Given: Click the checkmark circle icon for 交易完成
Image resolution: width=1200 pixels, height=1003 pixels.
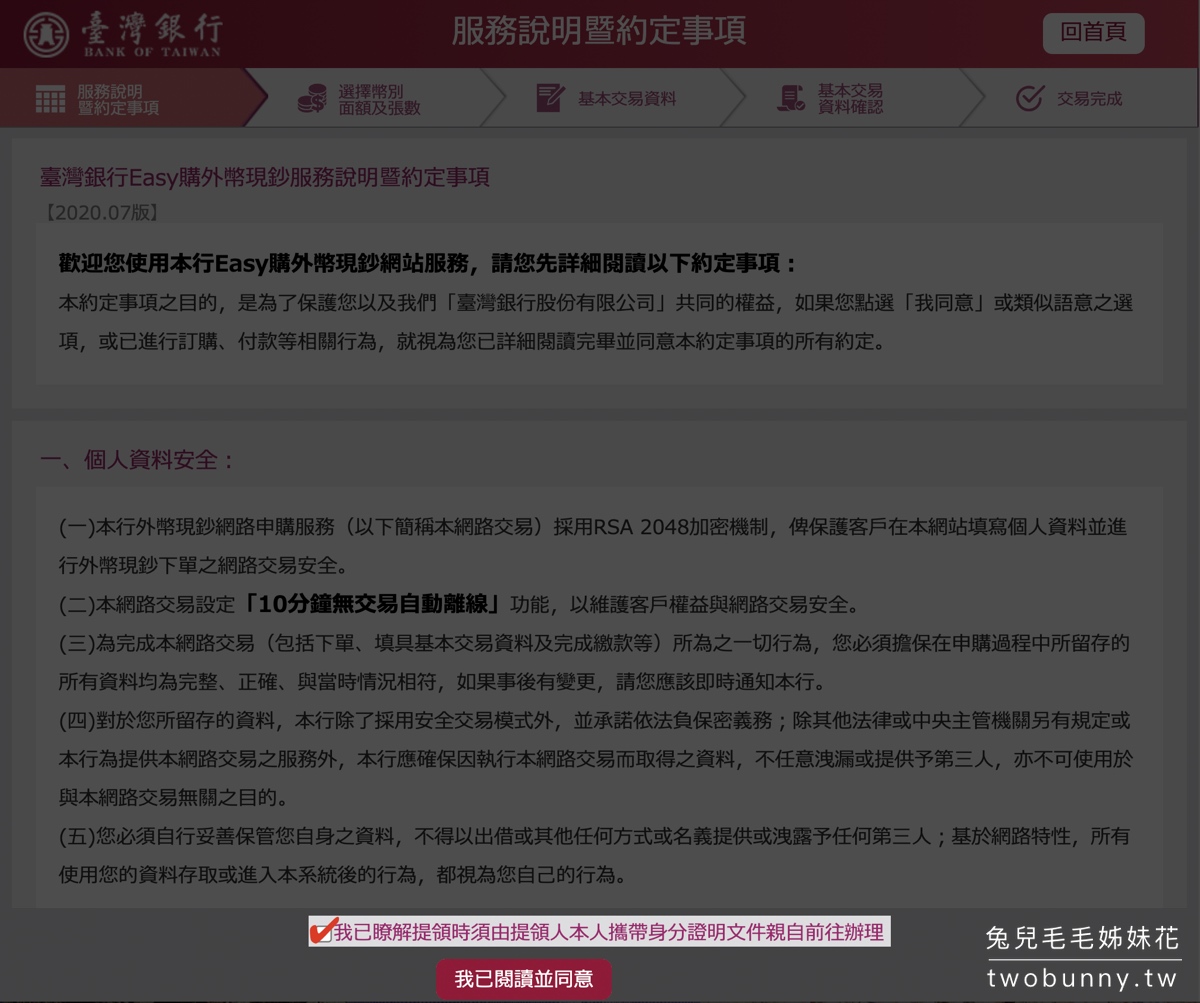Looking at the screenshot, I should click(x=1028, y=97).
